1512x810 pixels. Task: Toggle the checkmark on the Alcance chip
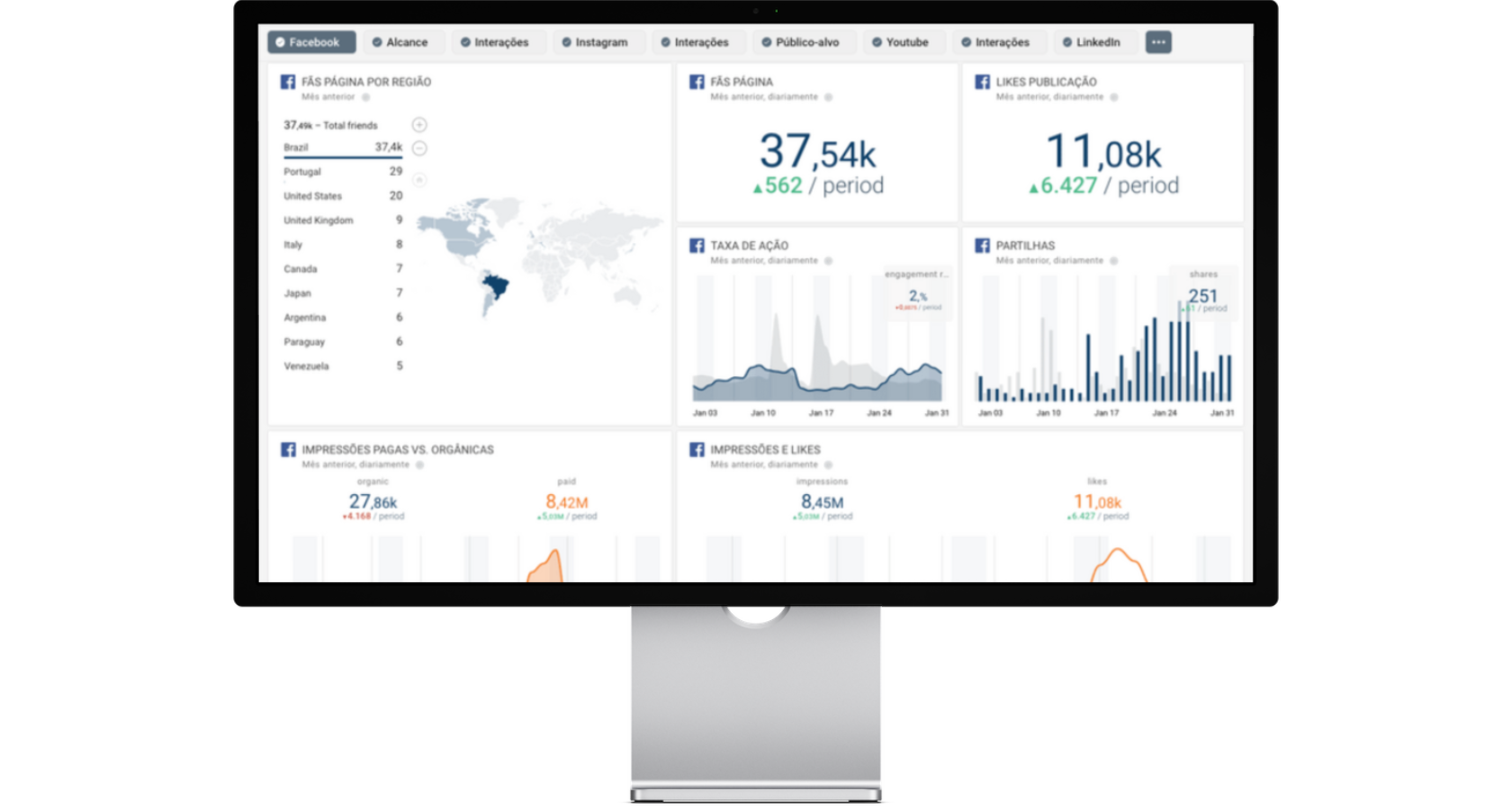click(377, 41)
